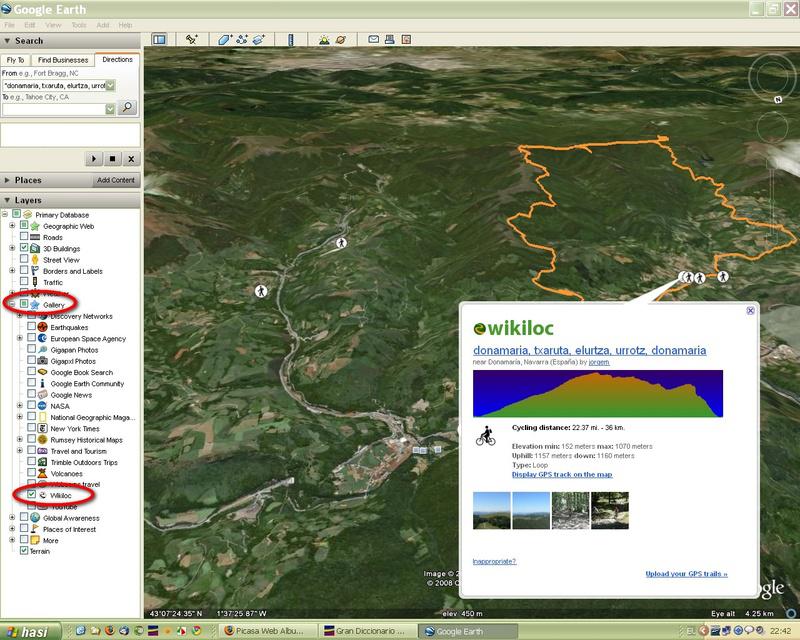Open the Tools menu
Screen dimensions: 800x640
tap(79, 25)
